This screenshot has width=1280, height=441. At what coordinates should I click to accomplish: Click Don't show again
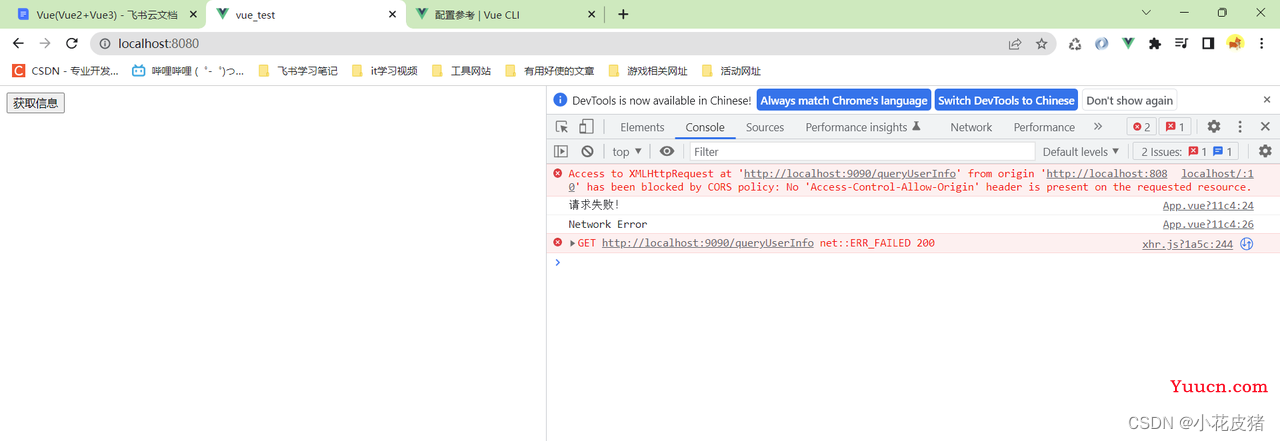(x=1129, y=100)
